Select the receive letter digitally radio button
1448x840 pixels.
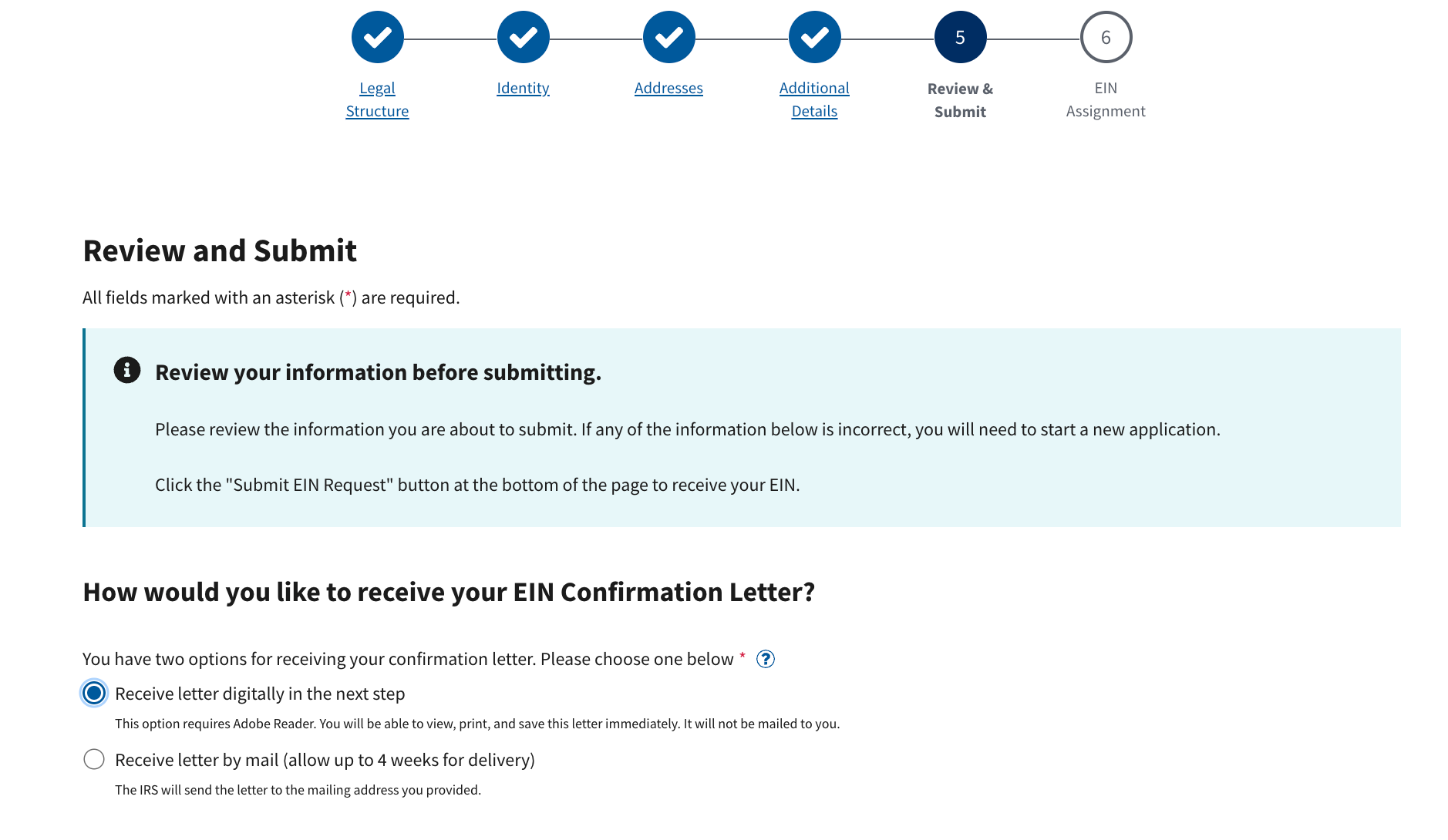point(94,693)
